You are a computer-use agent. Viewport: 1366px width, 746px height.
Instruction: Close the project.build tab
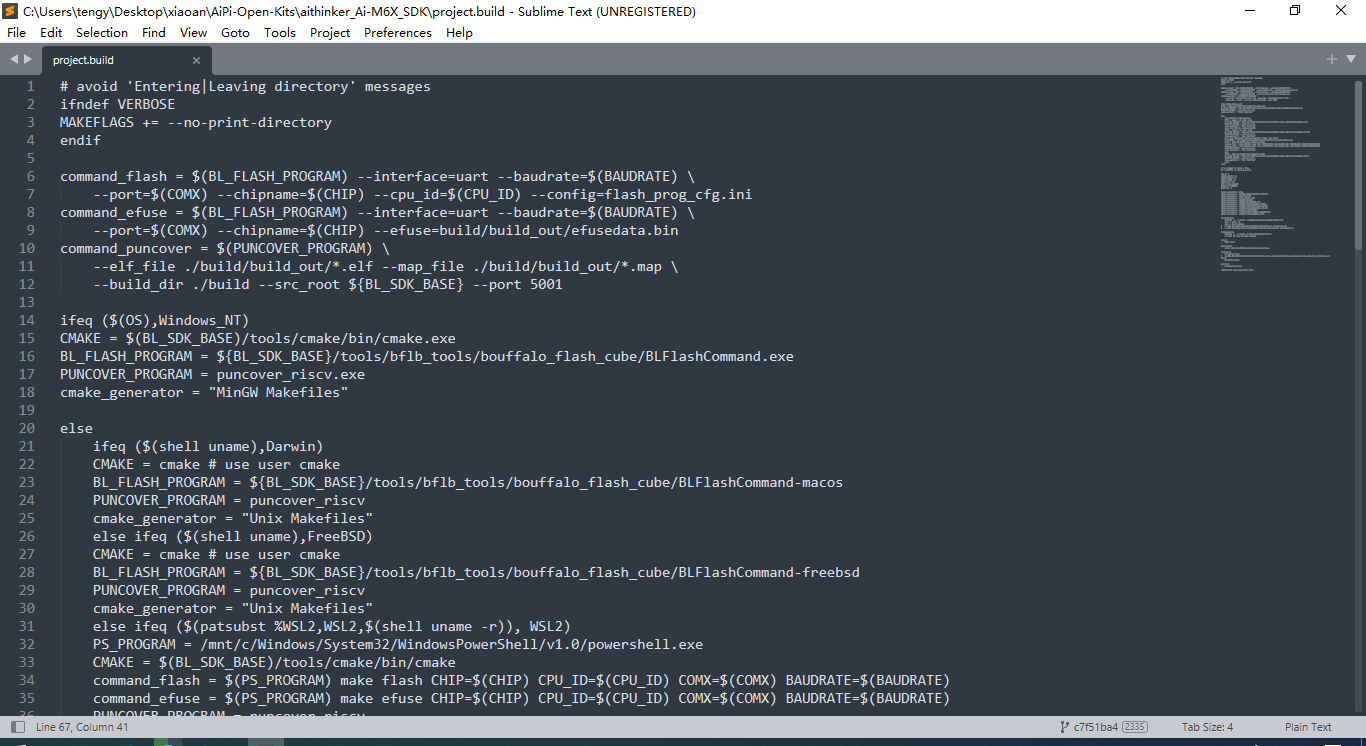(196, 60)
